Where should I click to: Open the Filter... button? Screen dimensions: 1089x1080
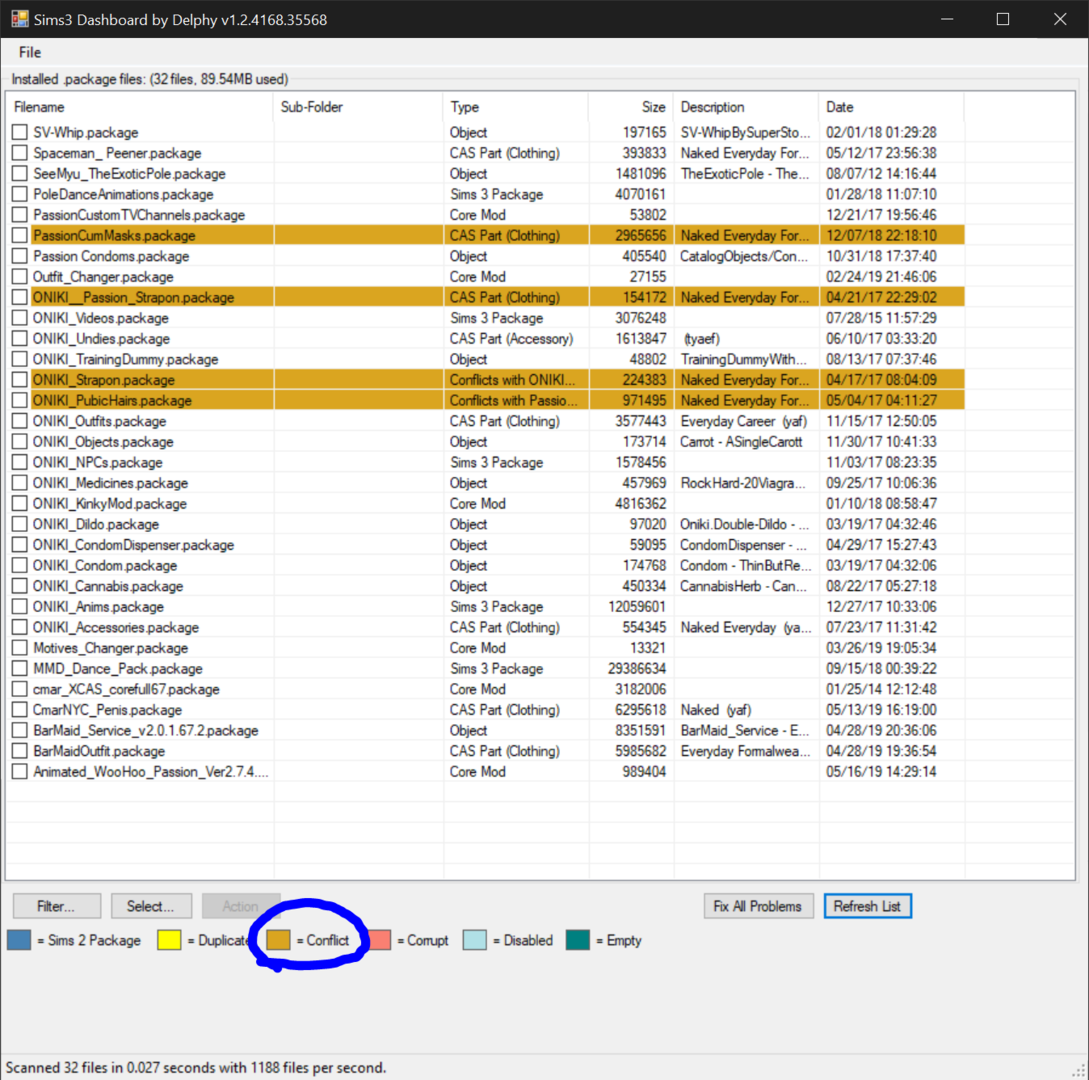tap(57, 906)
